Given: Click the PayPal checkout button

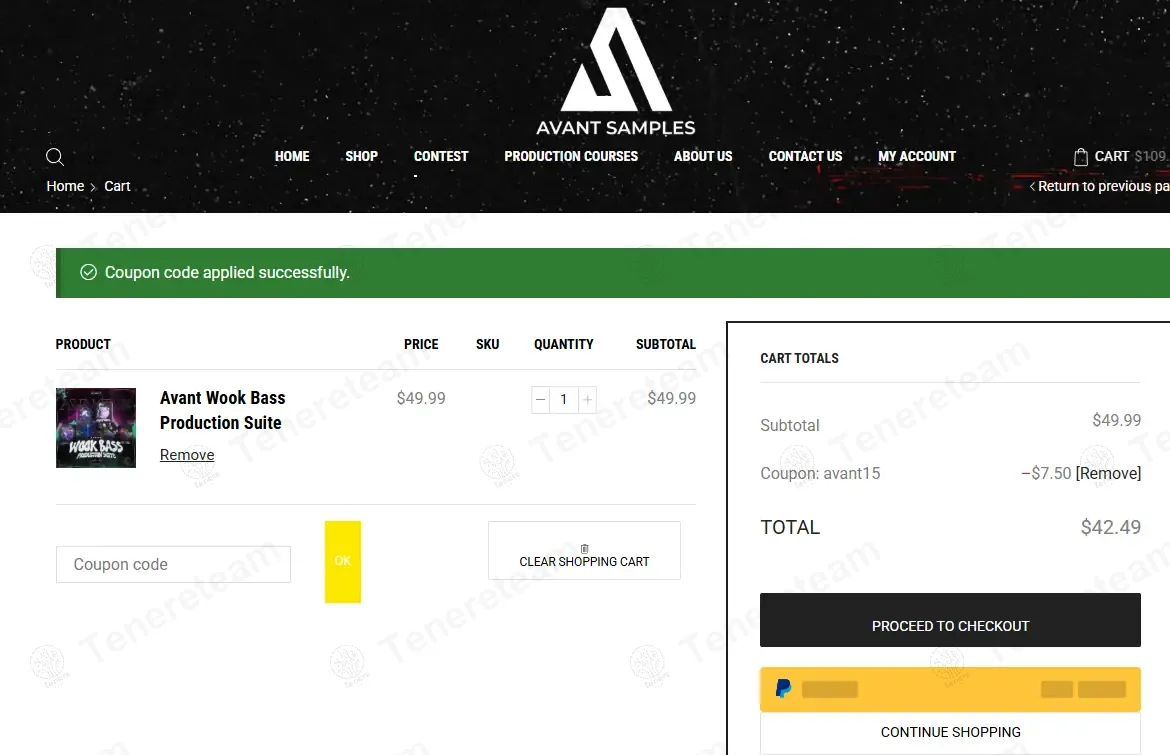Looking at the screenshot, I should coord(950,689).
